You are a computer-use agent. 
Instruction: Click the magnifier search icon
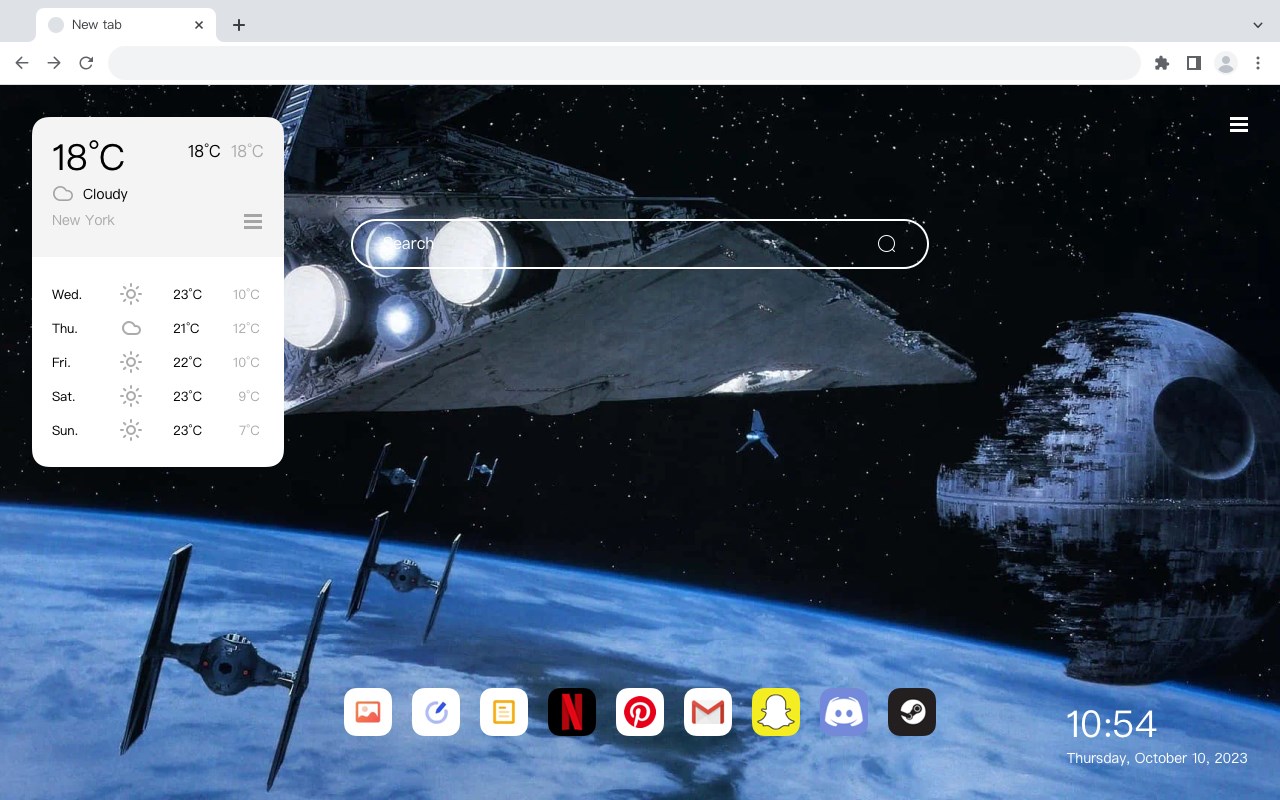[887, 244]
